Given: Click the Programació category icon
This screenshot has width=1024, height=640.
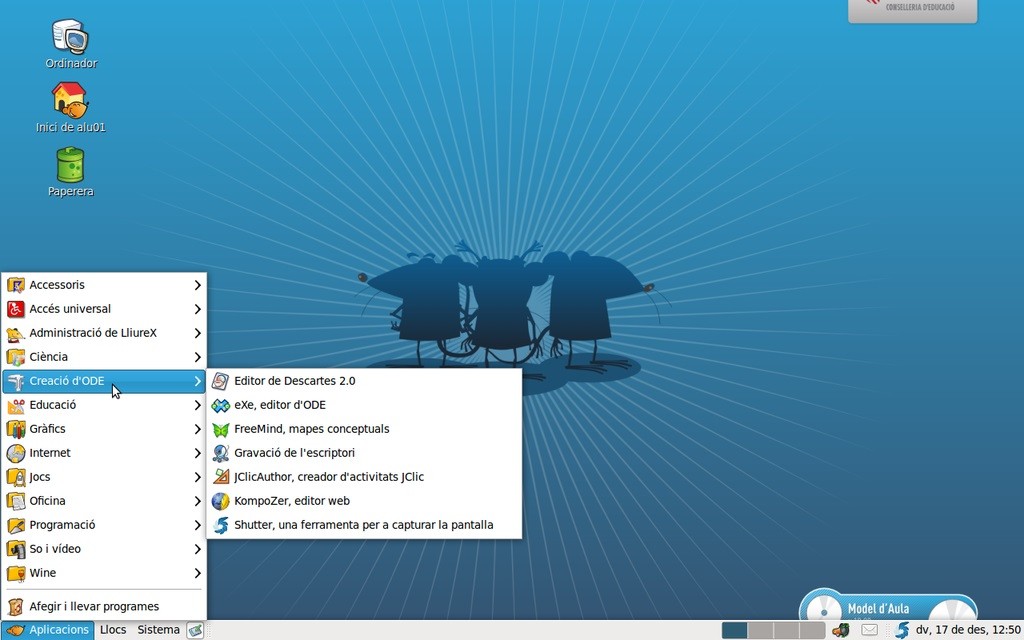Looking at the screenshot, I should [x=16, y=525].
